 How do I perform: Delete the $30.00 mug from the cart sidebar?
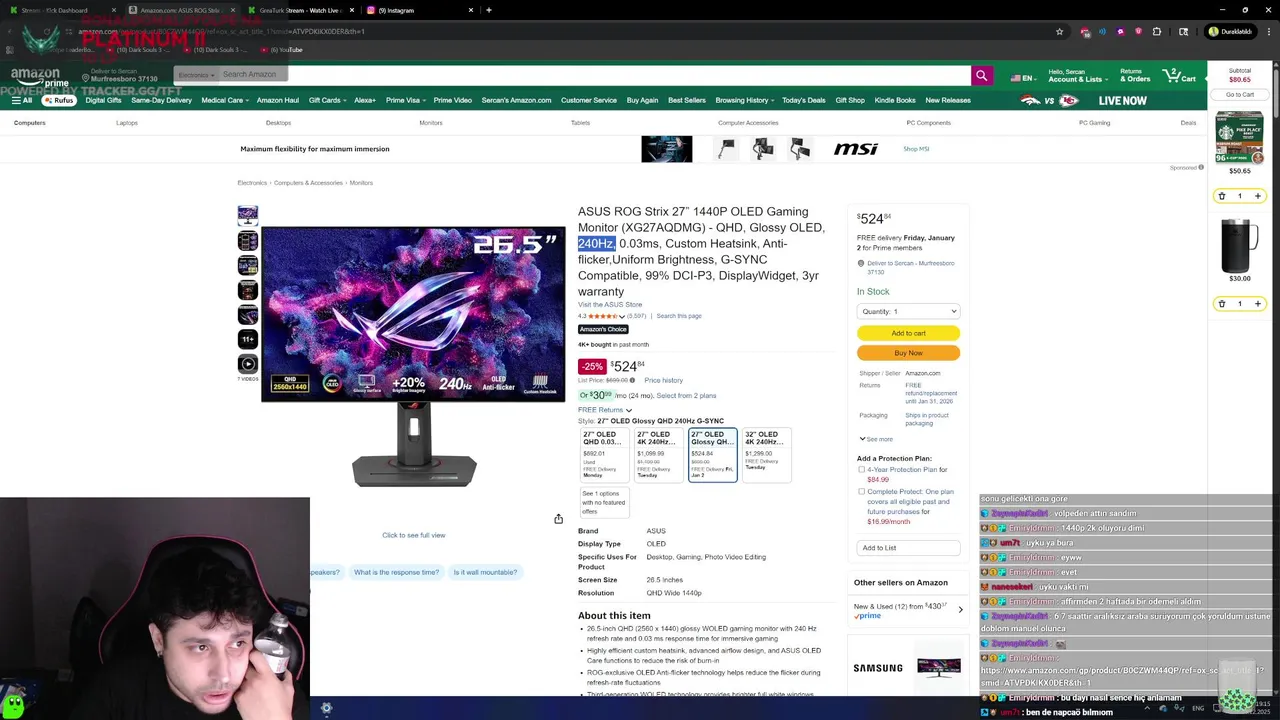pyautogui.click(x=1222, y=304)
